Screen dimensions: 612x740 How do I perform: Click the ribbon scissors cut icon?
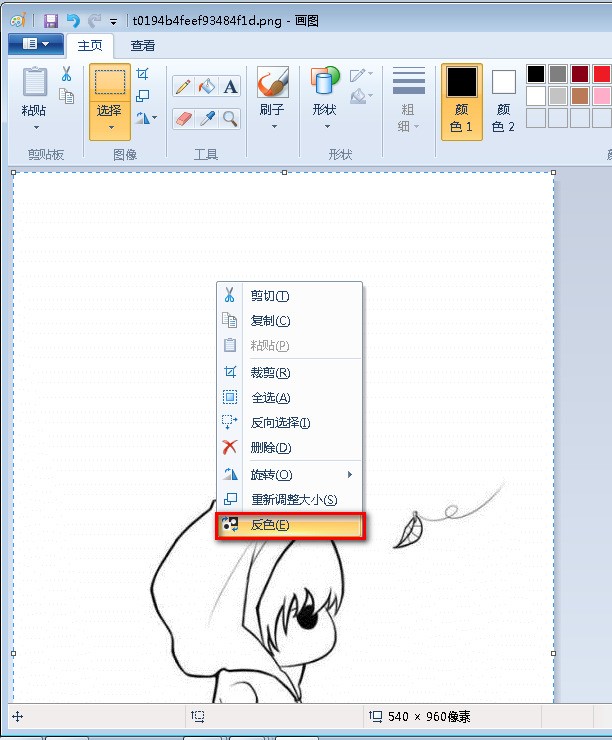(x=67, y=74)
